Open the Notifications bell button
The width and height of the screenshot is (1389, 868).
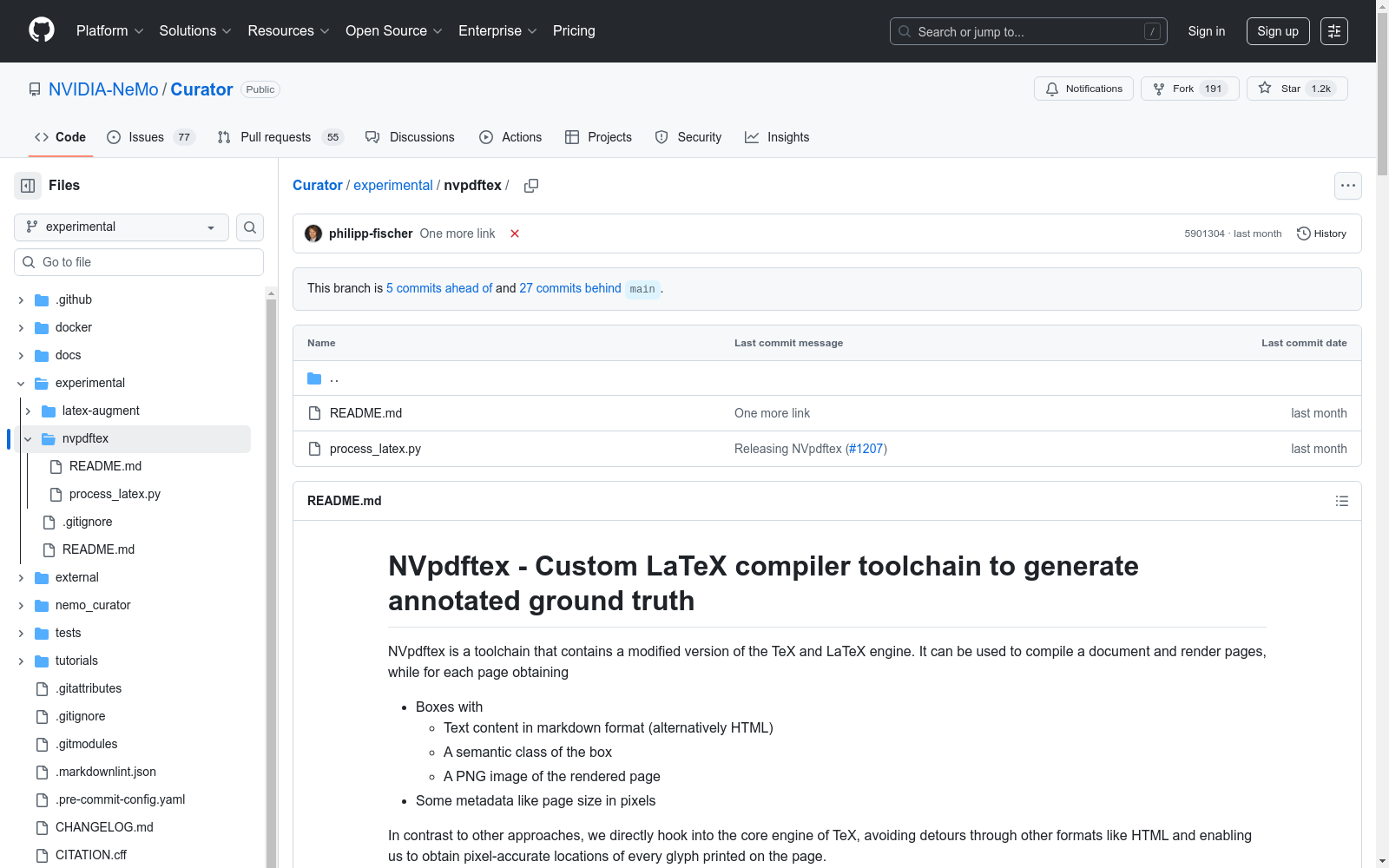click(x=1083, y=89)
